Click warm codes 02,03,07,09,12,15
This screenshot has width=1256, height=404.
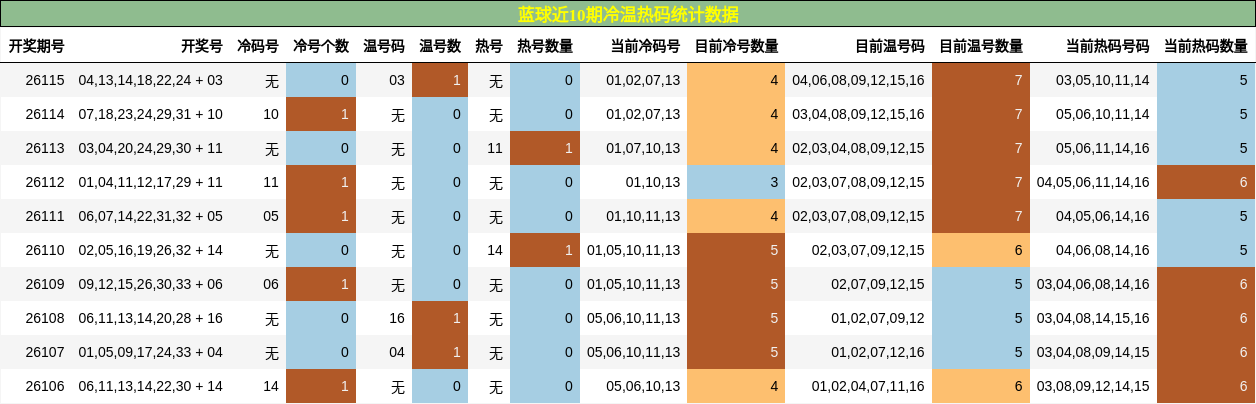pyautogui.click(x=868, y=250)
